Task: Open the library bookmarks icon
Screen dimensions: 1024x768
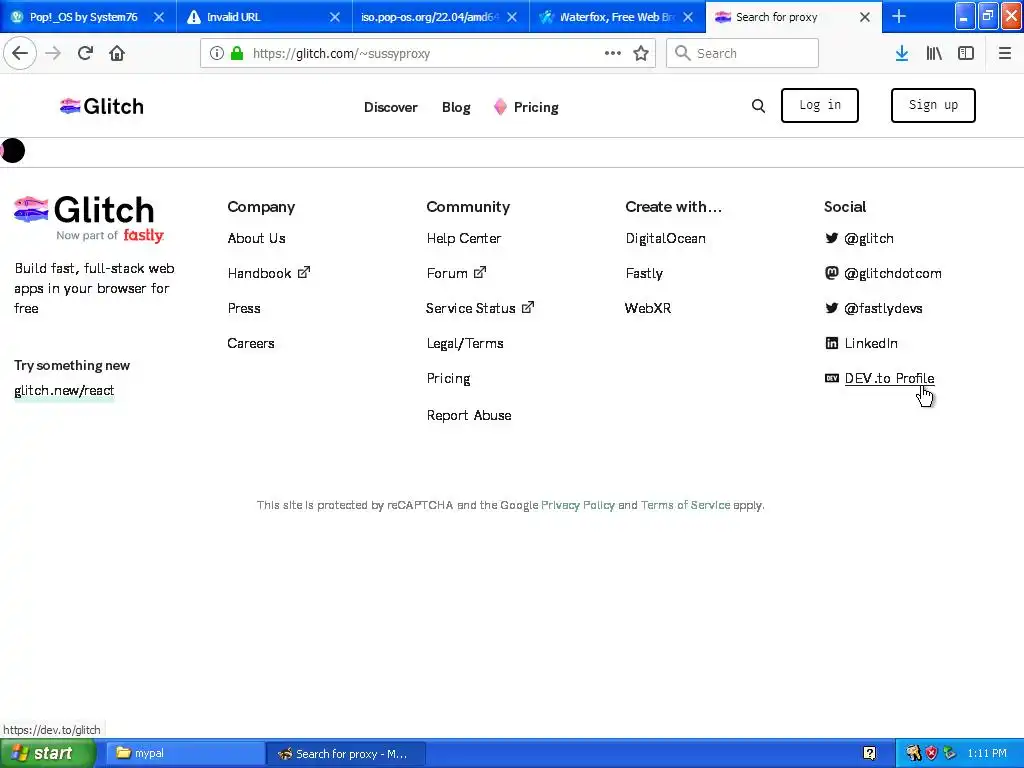Action: click(934, 54)
